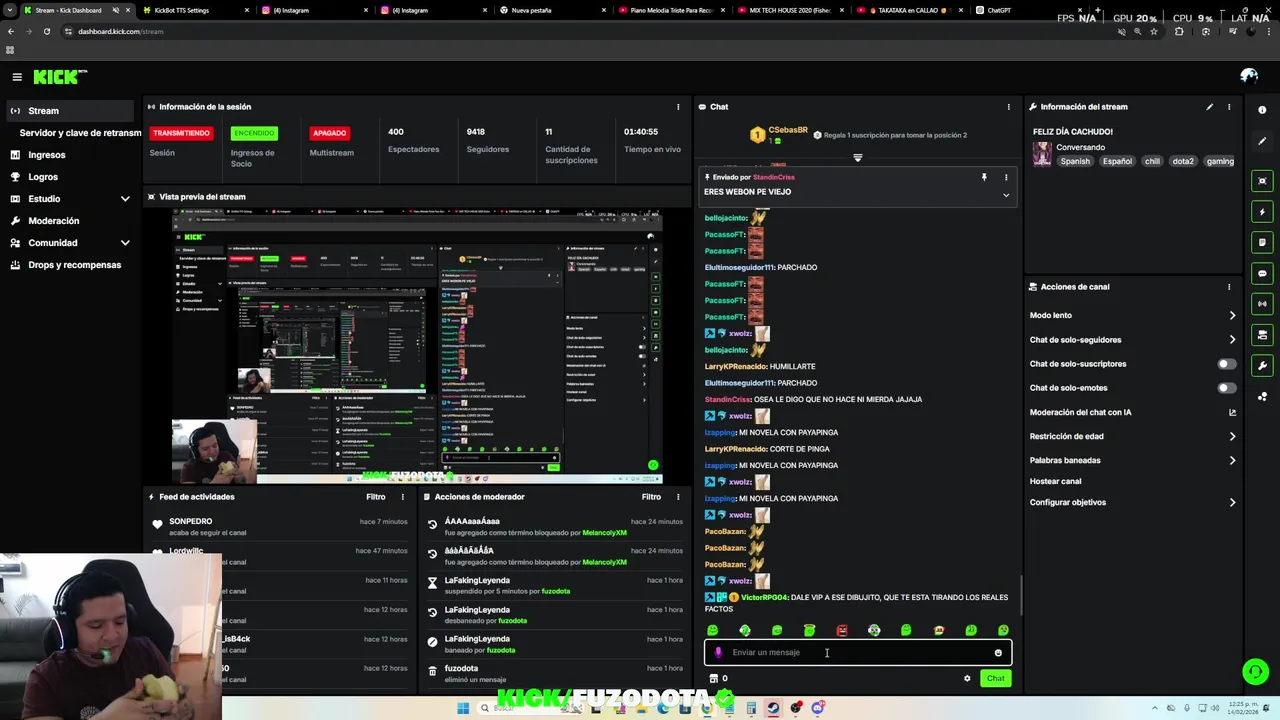Open Palabras baneadas submenu

1232,460
